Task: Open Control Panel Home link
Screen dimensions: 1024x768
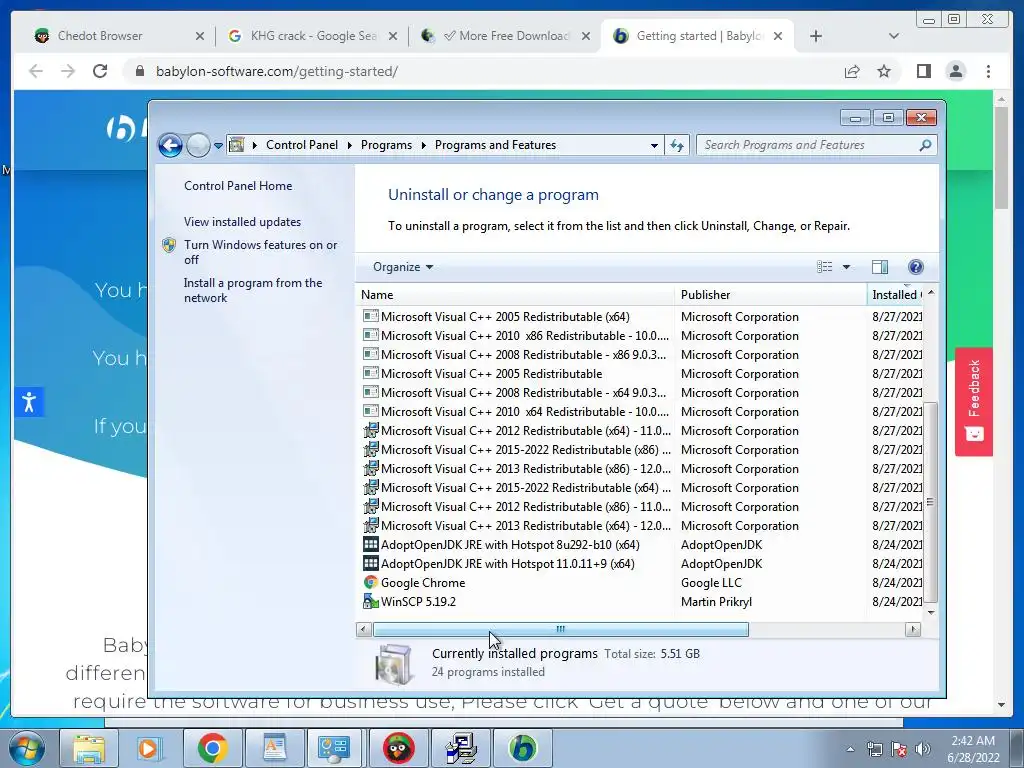Action: (238, 185)
